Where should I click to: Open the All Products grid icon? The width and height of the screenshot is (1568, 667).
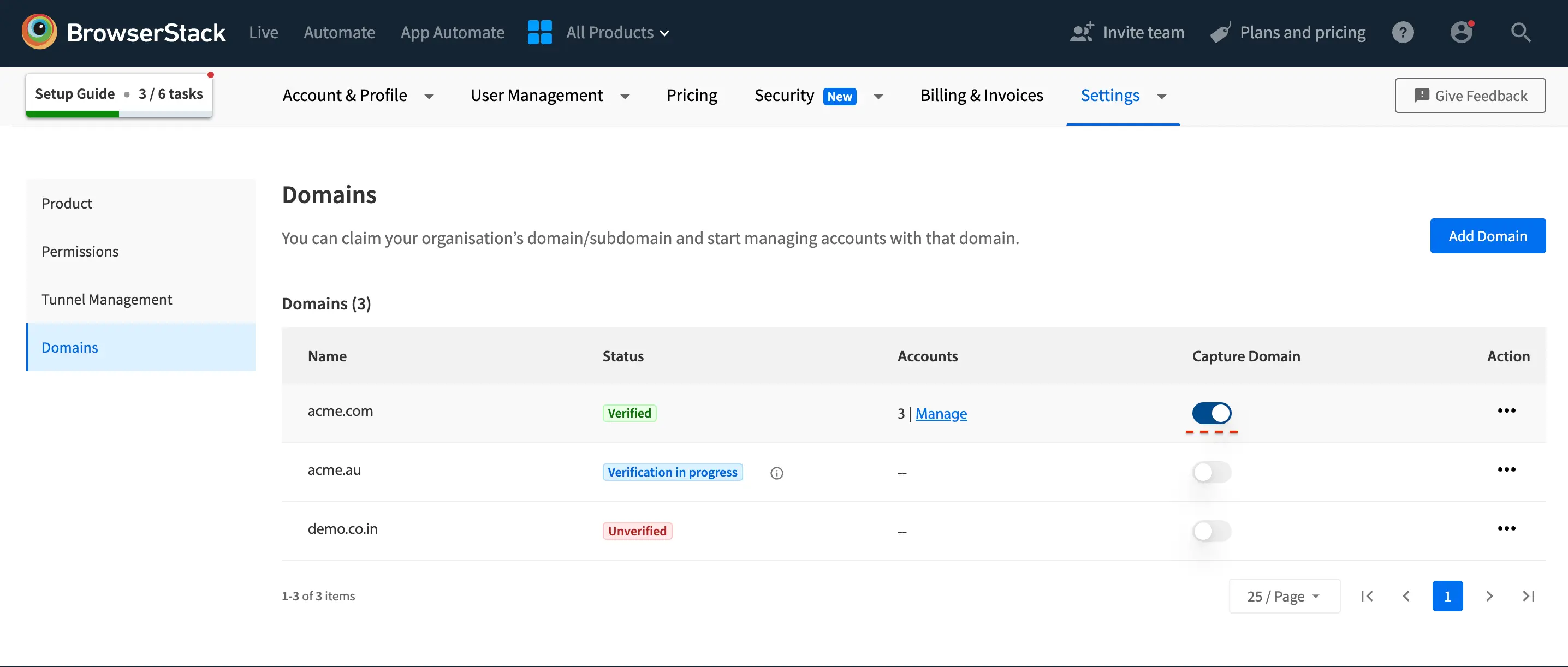tap(539, 32)
